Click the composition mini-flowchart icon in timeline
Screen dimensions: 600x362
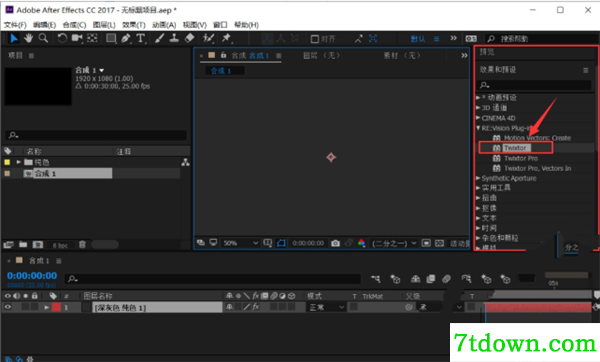tap(376, 279)
